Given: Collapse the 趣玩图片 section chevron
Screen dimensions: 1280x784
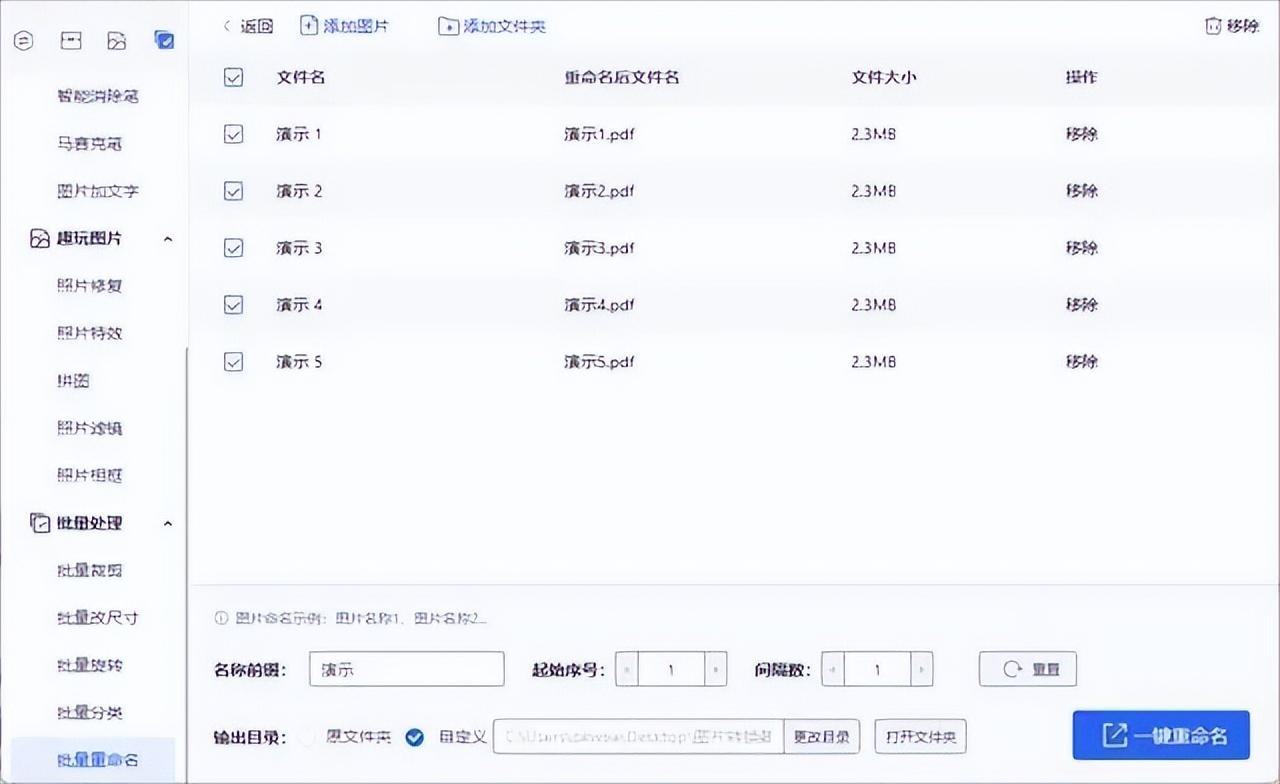Looking at the screenshot, I should [x=168, y=239].
